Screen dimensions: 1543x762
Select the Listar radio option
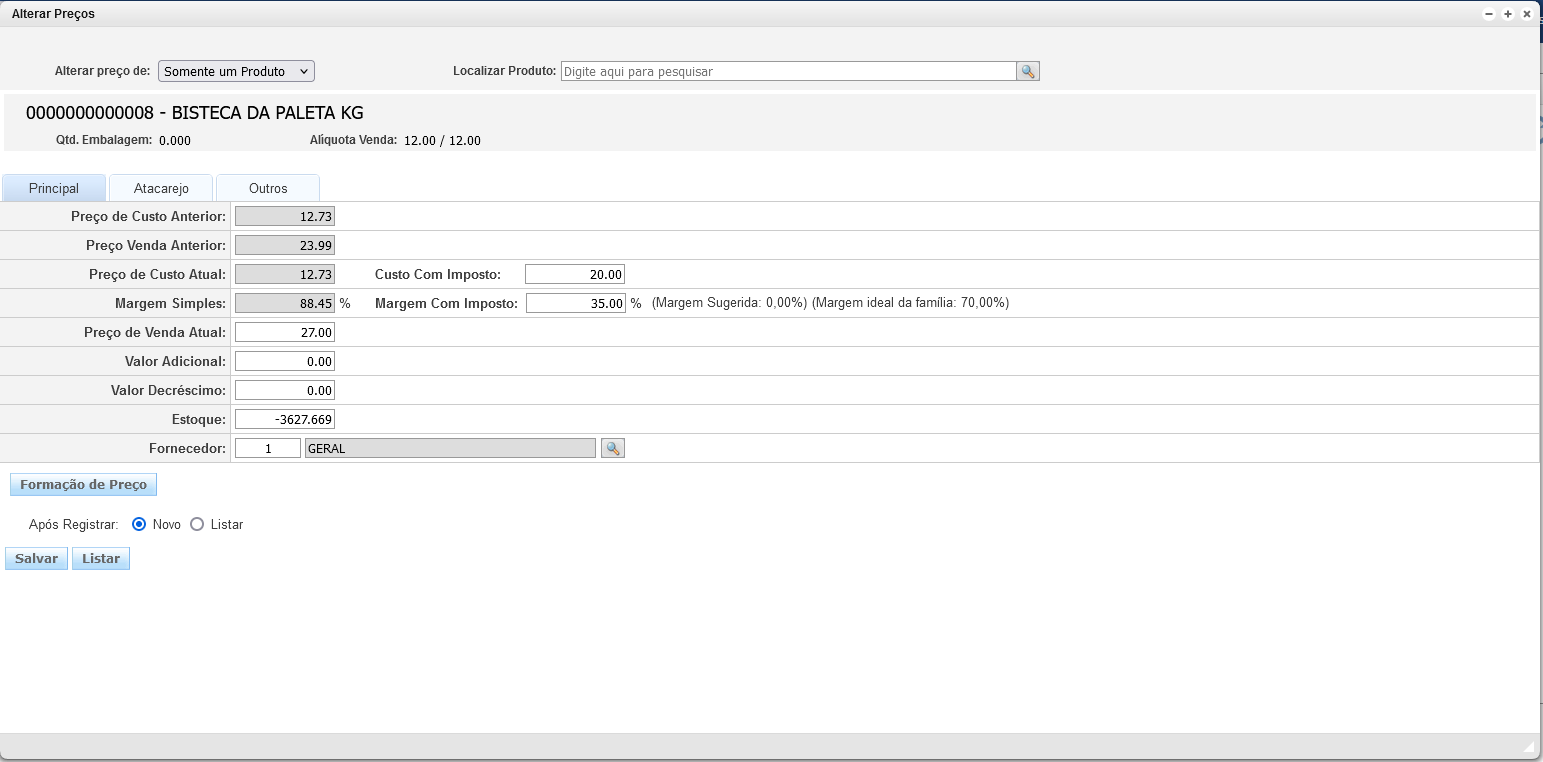coord(197,524)
